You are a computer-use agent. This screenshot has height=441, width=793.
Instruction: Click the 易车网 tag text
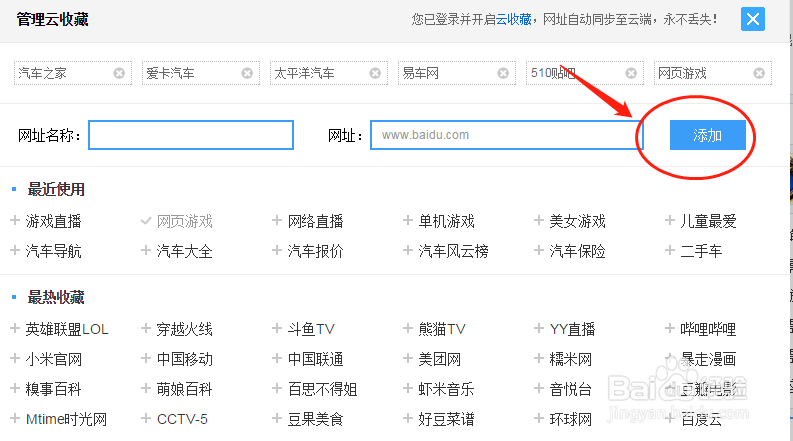(420, 73)
